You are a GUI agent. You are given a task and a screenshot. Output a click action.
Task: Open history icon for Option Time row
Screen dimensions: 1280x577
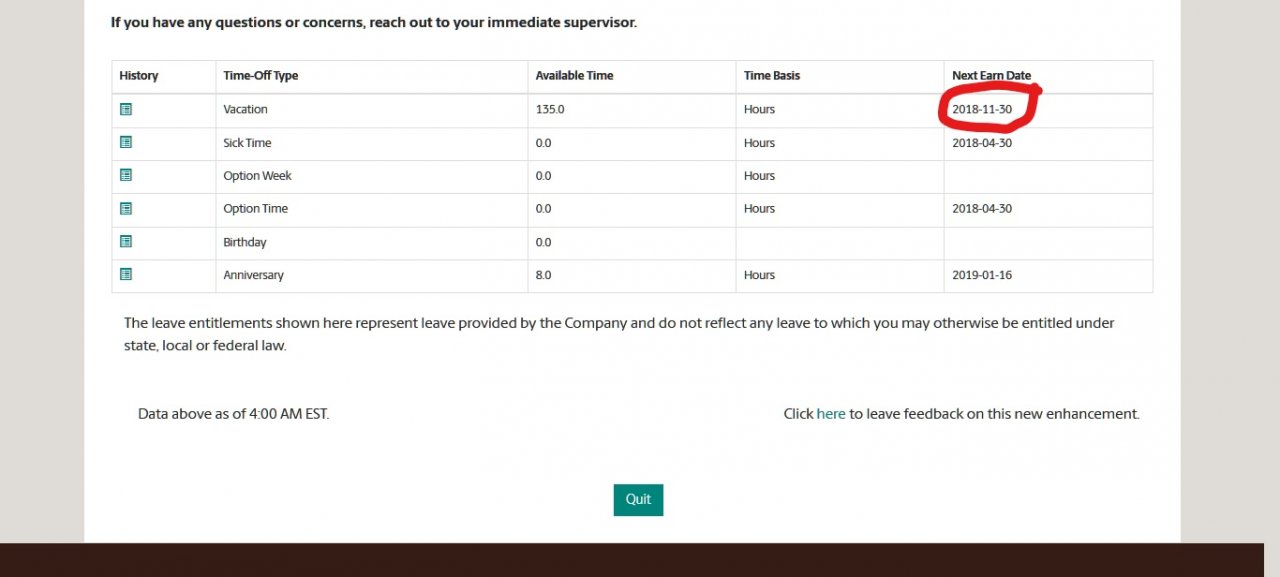[x=126, y=208]
